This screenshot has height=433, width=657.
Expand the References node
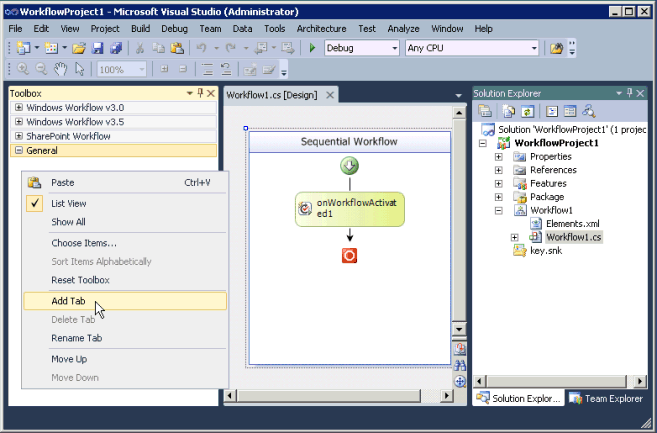tap(499, 170)
